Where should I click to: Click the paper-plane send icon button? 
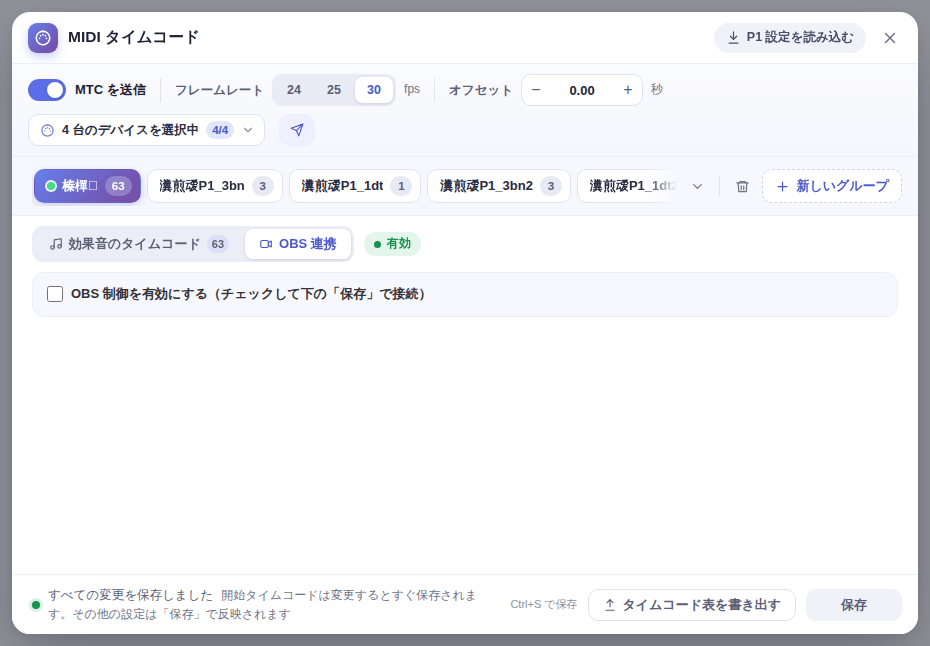point(297,130)
